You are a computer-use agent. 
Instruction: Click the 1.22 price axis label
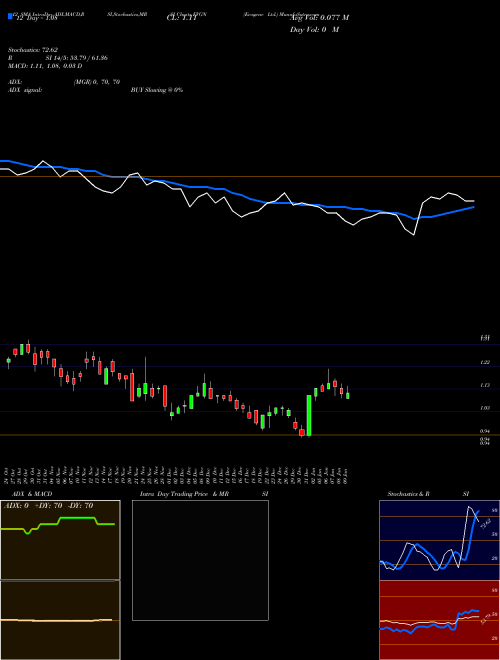[485, 362]
